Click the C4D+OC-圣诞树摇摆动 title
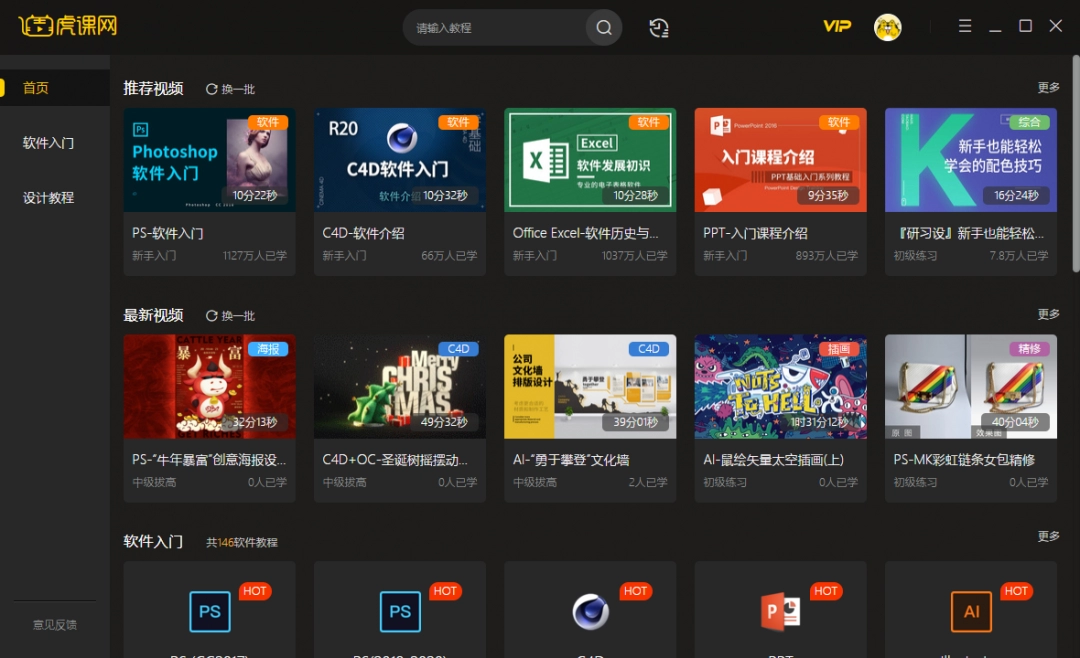Screen dimensions: 1080x658 coord(395,460)
